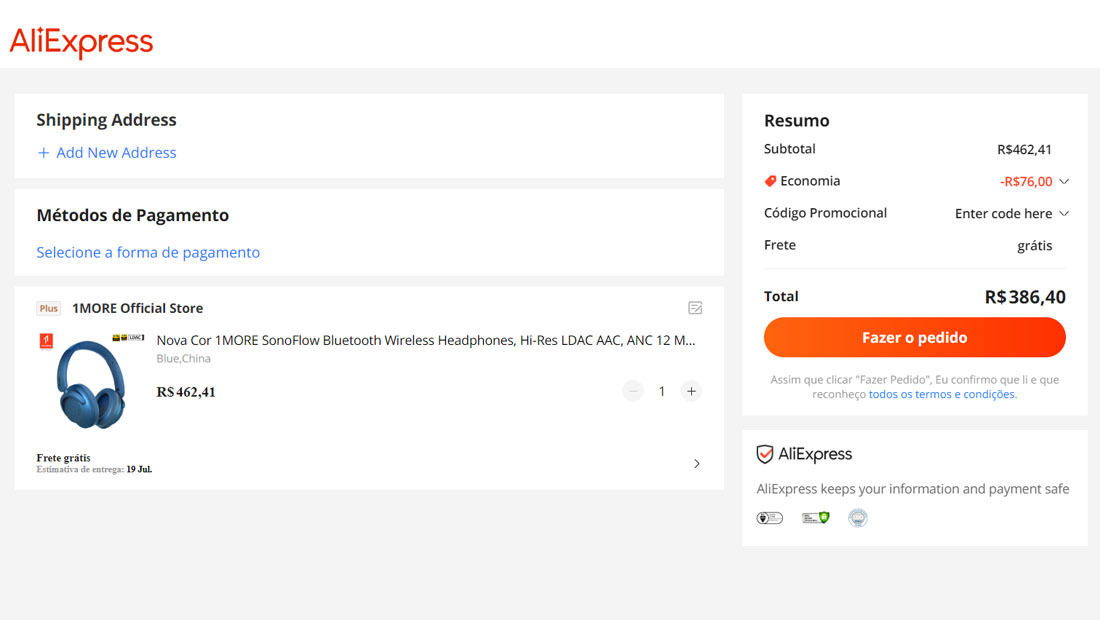Open the 1MORE Official Store name
Image resolution: width=1100 pixels, height=620 pixels.
tap(138, 308)
